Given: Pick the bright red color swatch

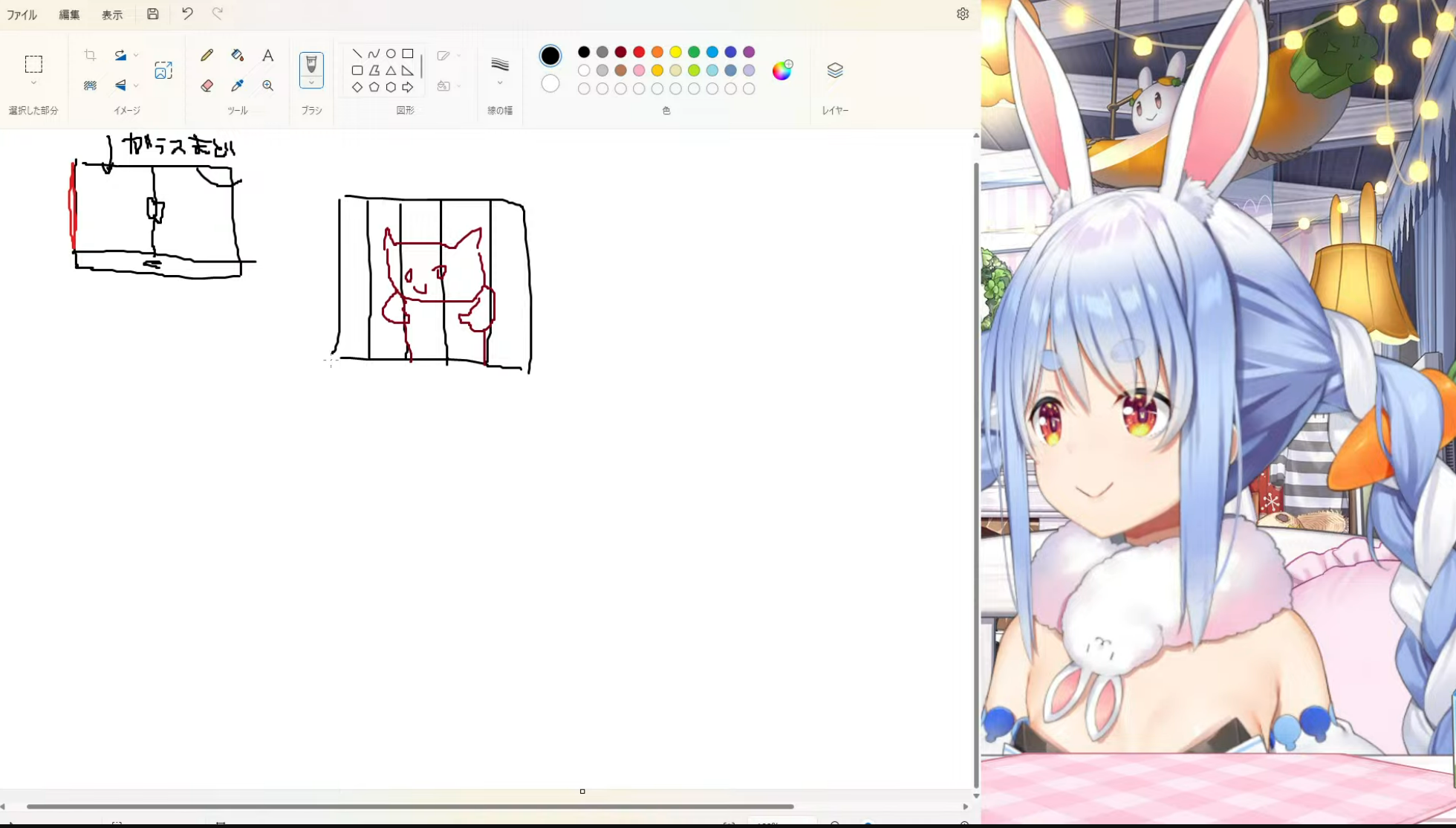Looking at the screenshot, I should [x=639, y=52].
